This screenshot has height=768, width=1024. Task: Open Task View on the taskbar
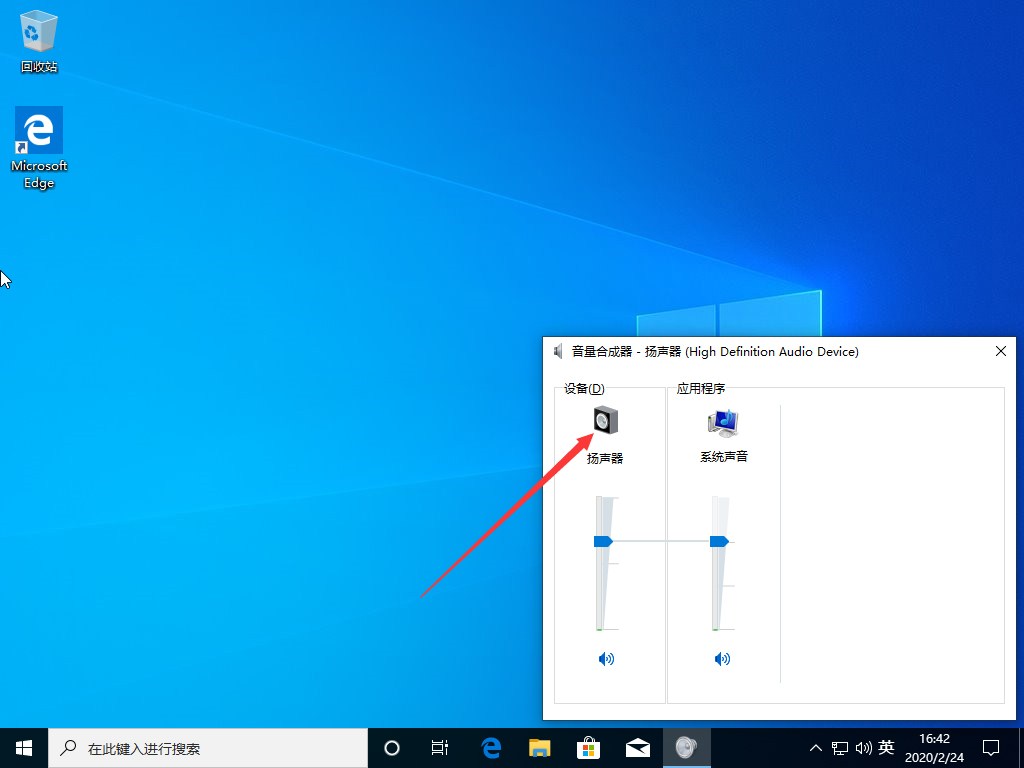(440, 747)
